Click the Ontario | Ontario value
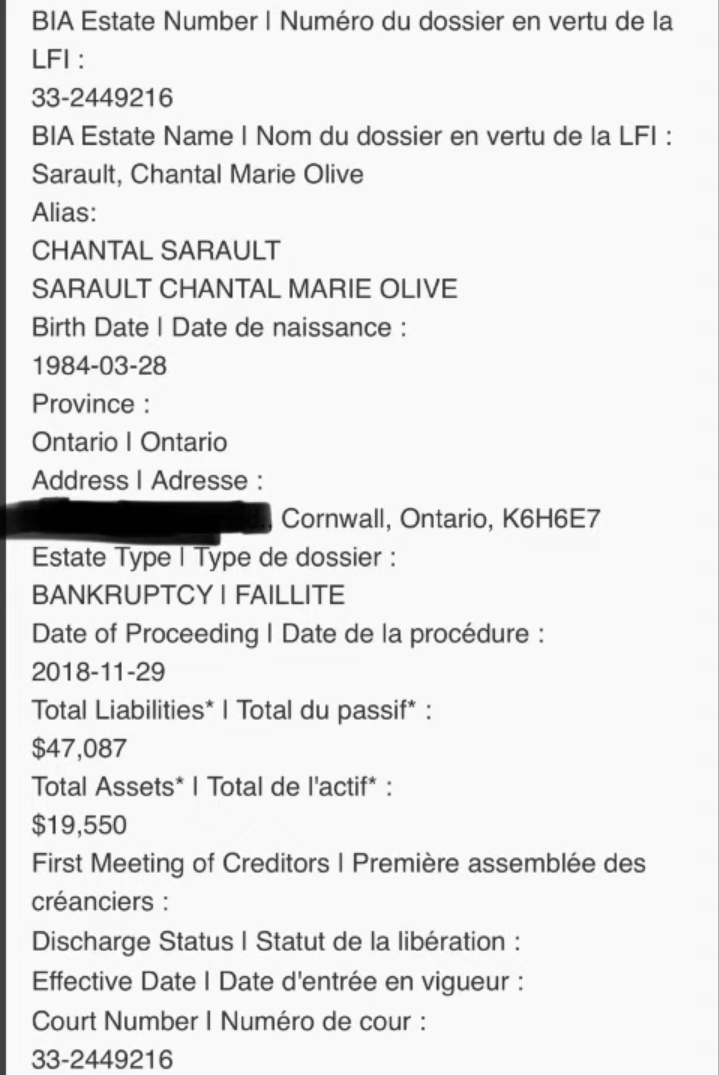Viewport: 719px width, 1075px height. 129,442
